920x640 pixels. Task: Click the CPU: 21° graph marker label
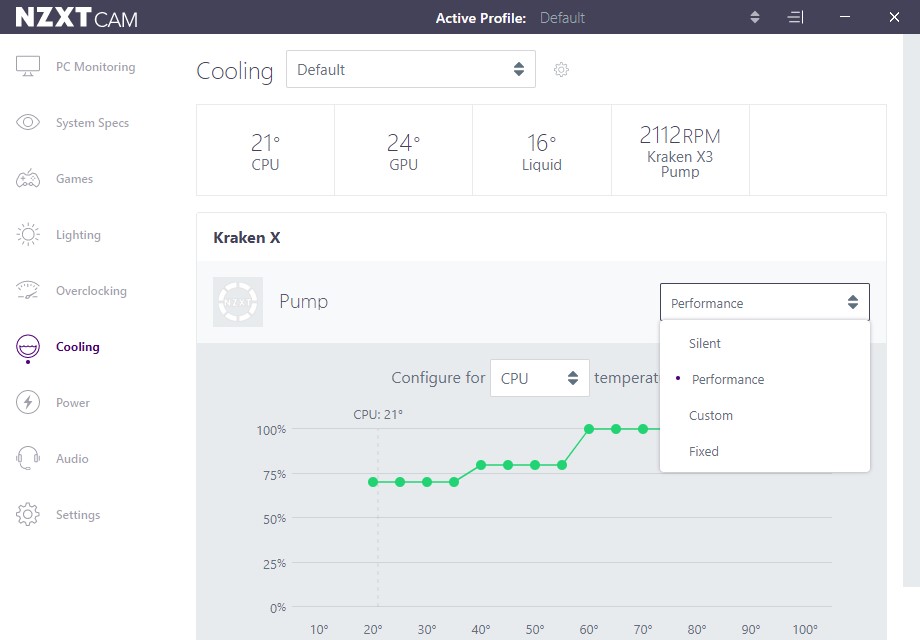(x=378, y=414)
